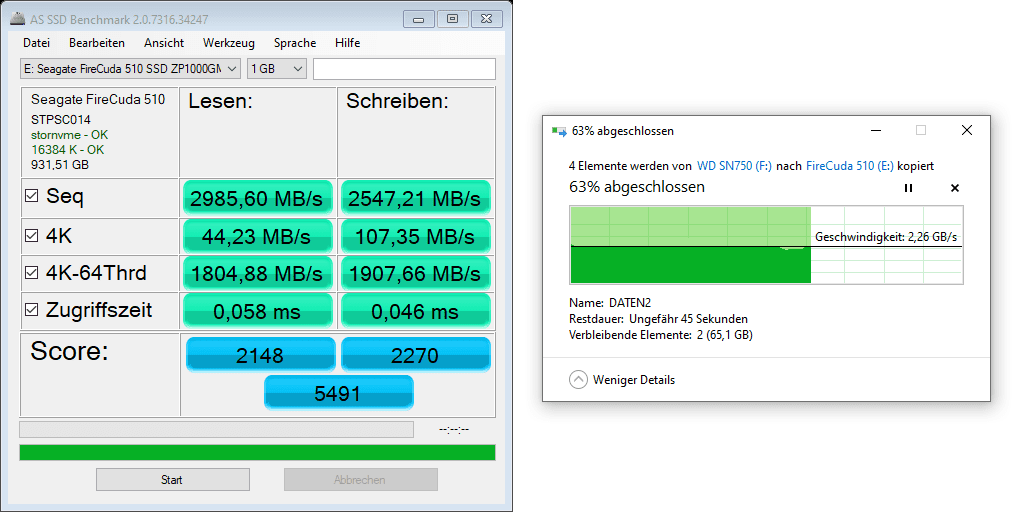Cancel the file copy with the X button

[x=955, y=188]
